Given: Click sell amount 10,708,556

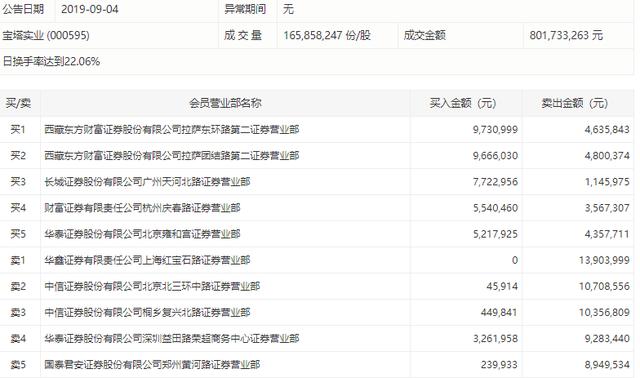Looking at the screenshot, I should (604, 286).
